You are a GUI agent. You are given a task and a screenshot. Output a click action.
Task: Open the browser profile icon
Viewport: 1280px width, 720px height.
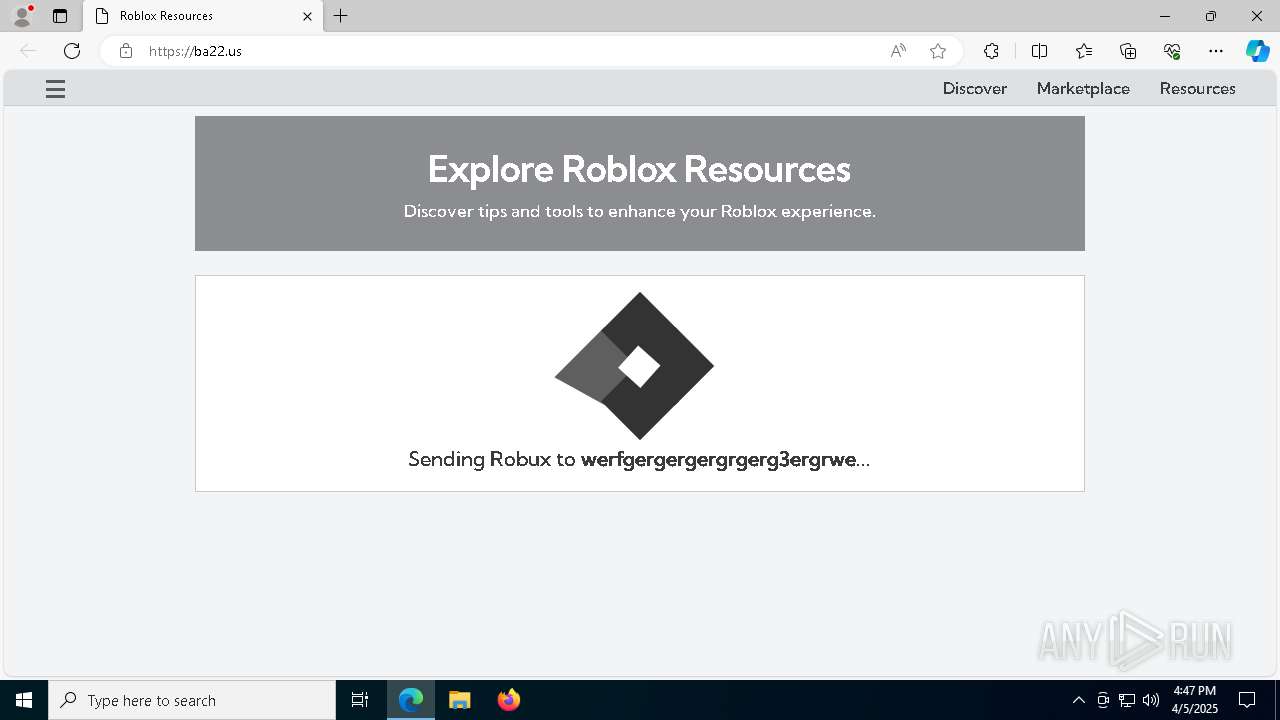tap(22, 16)
